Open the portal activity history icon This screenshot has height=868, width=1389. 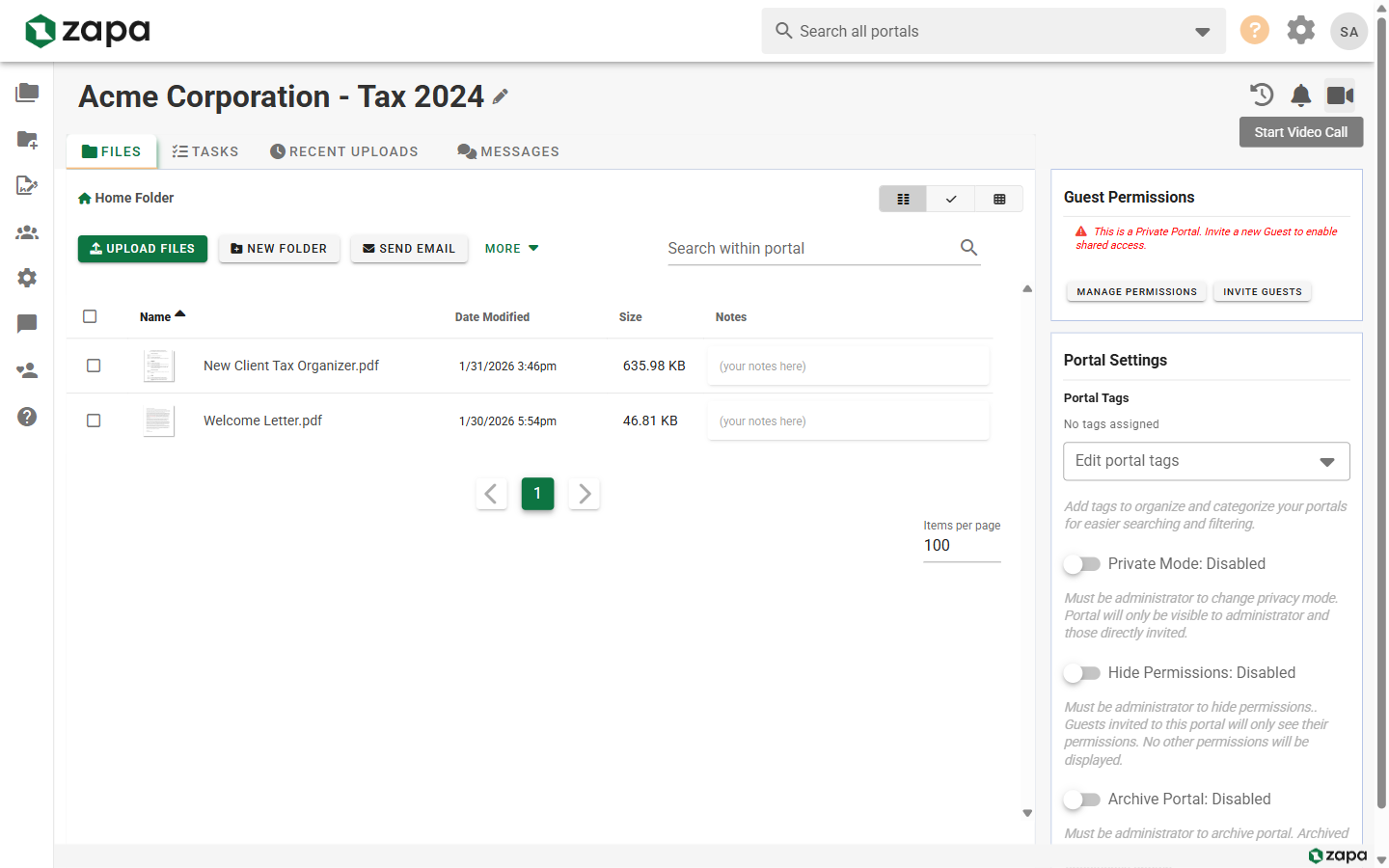pyautogui.click(x=1262, y=95)
